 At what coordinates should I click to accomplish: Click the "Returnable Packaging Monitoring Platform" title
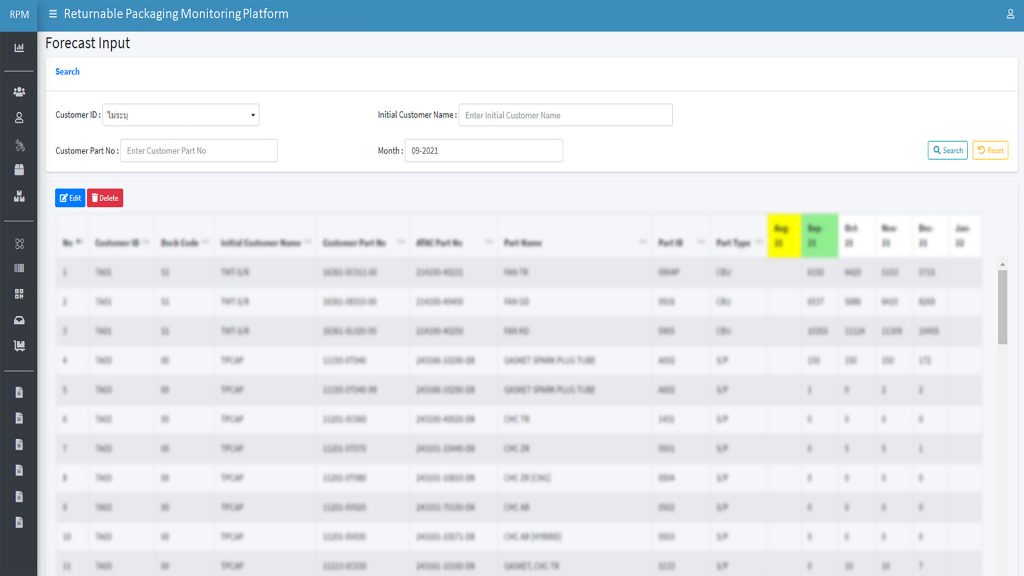coord(176,14)
